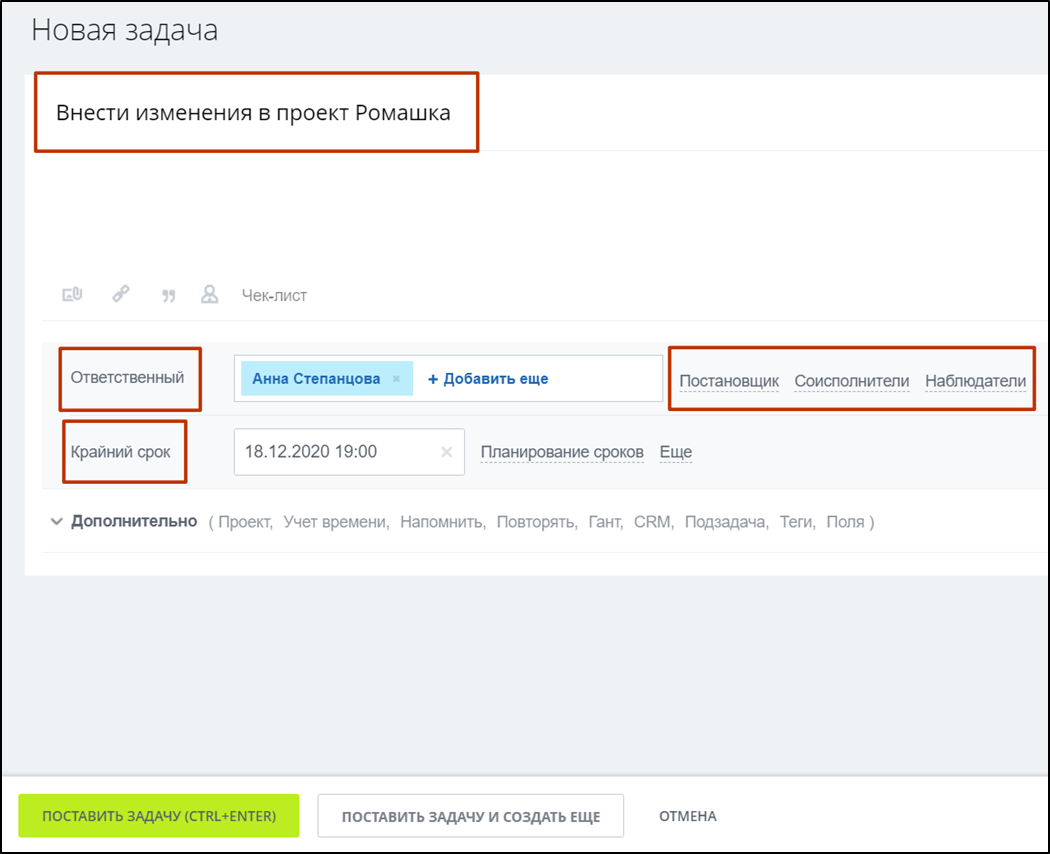1050x854 pixels.
Task: Expand the Дополнительно section chevron
Action: [57, 522]
